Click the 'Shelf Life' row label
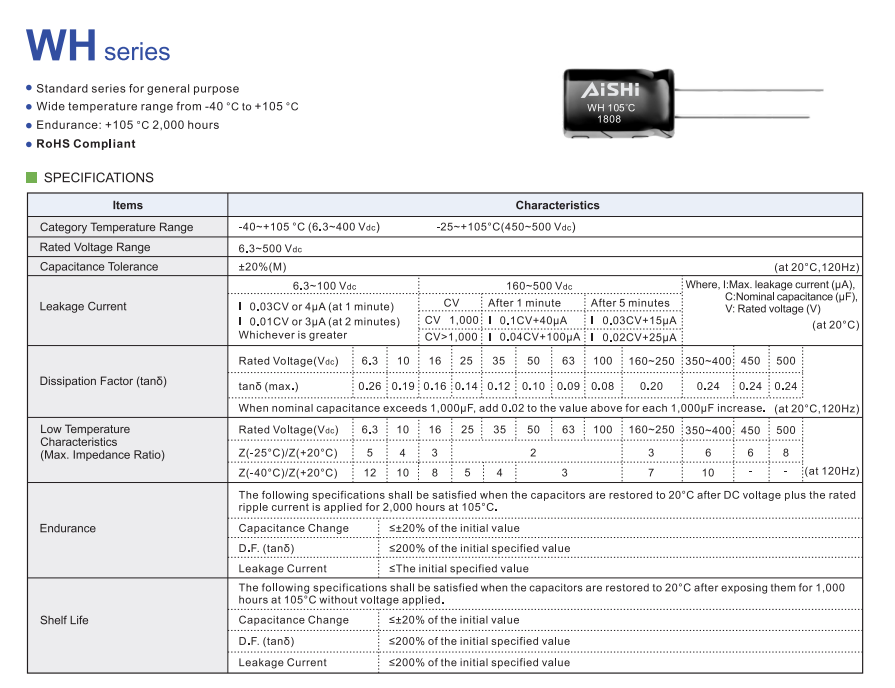 64,620
